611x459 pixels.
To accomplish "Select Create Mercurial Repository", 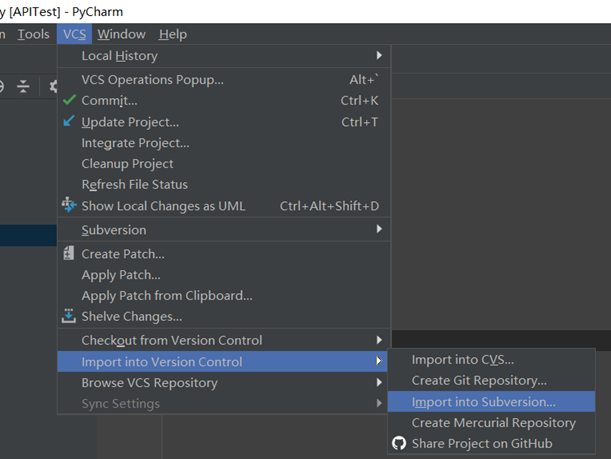I will (491, 423).
